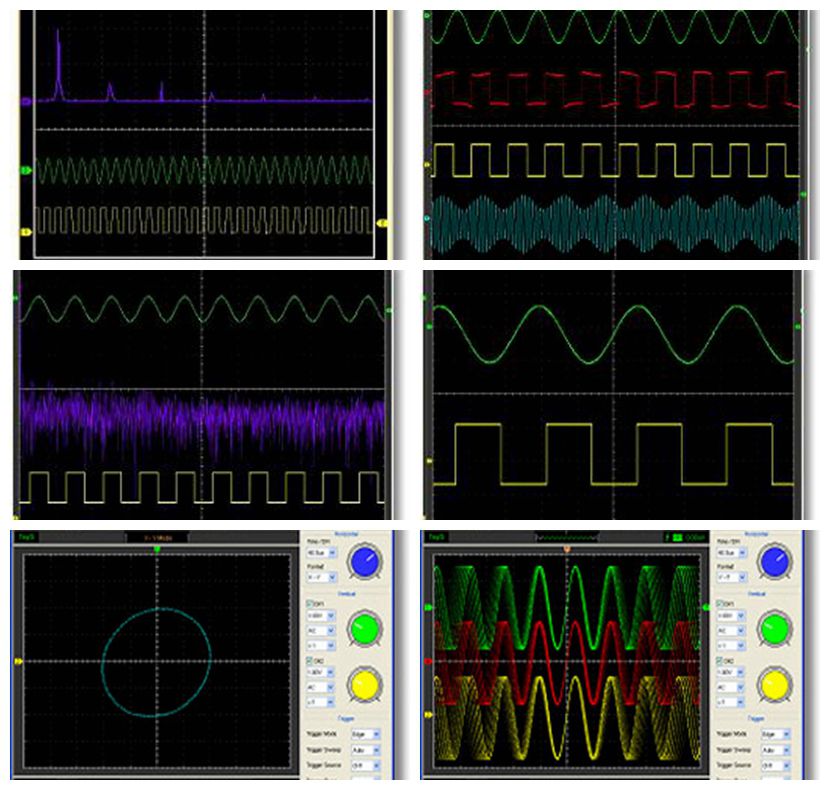Open CH2 volts dropdown in the three-sine-waves window
Image resolution: width=830 pixels, height=790 pixels.
click(732, 672)
